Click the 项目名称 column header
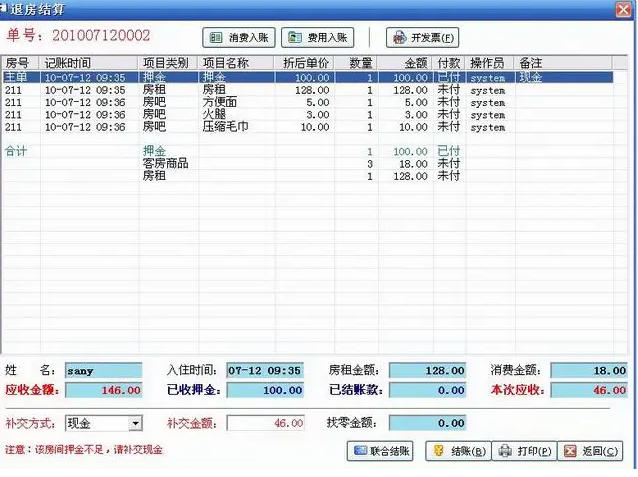This screenshot has height=477, width=638. point(236,63)
